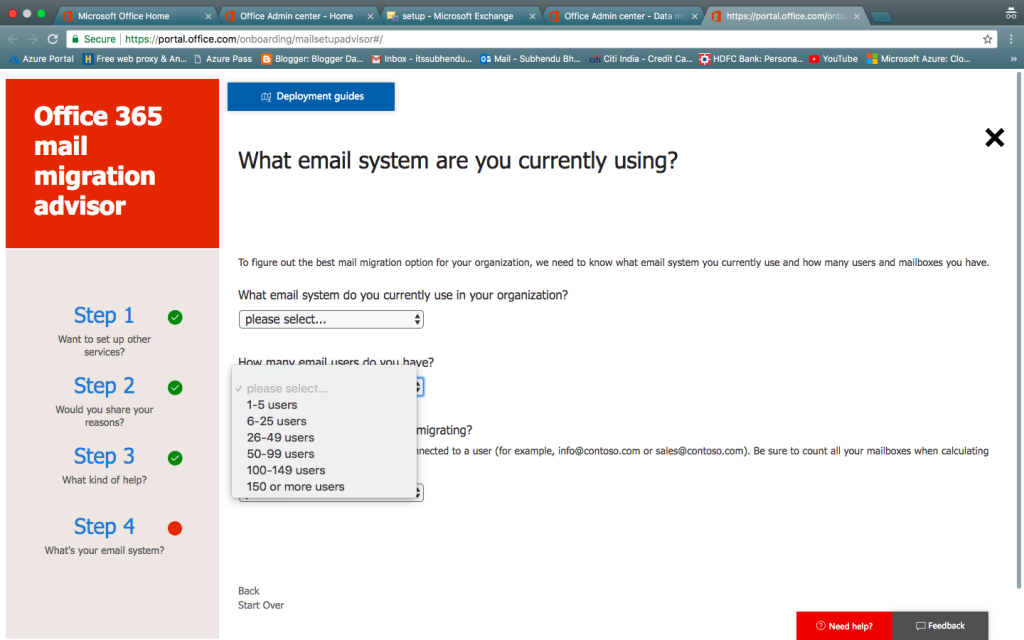
Task: Go to Step 1 in the sidebar
Action: point(104,315)
